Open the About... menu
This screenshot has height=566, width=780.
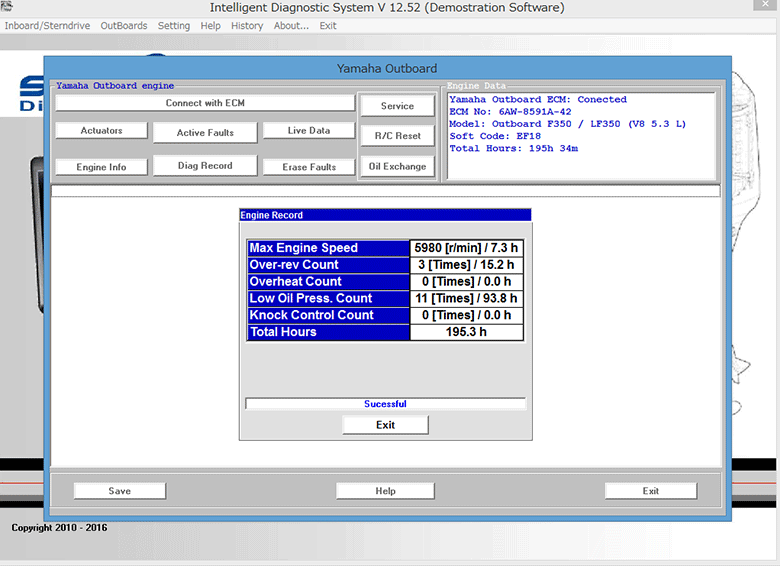[291, 26]
